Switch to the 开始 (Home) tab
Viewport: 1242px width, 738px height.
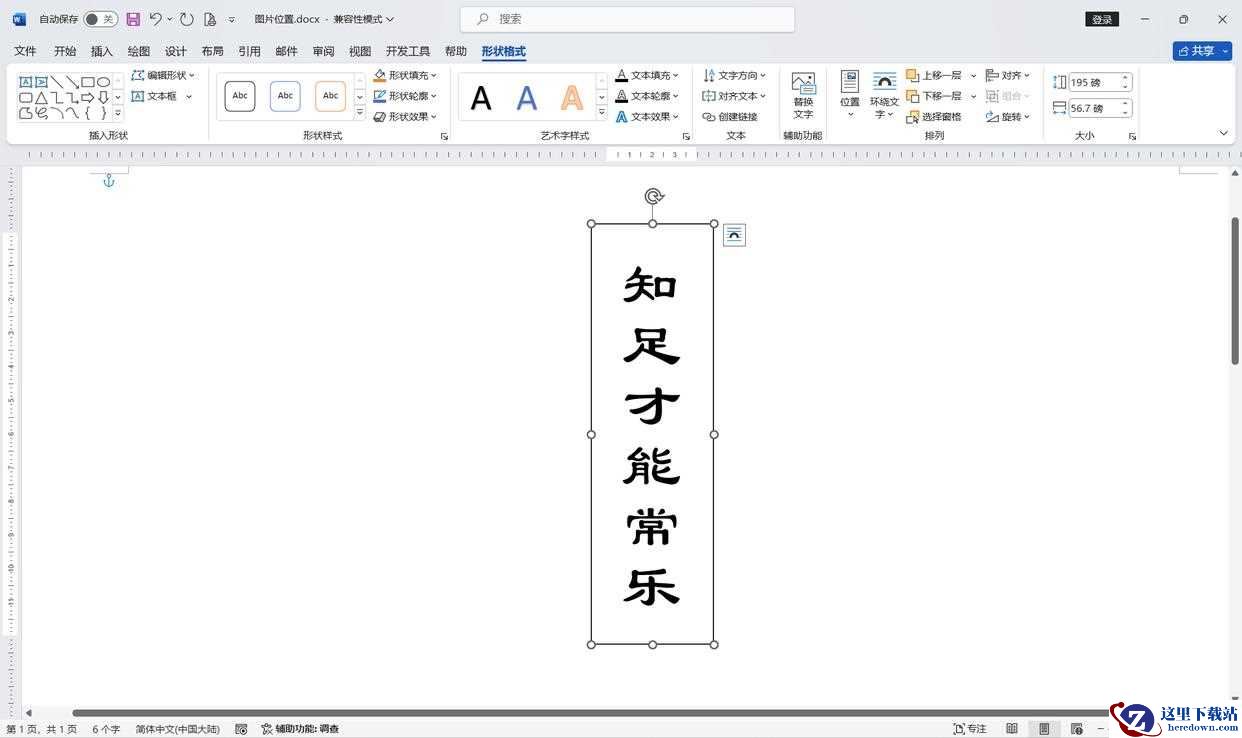pos(65,51)
